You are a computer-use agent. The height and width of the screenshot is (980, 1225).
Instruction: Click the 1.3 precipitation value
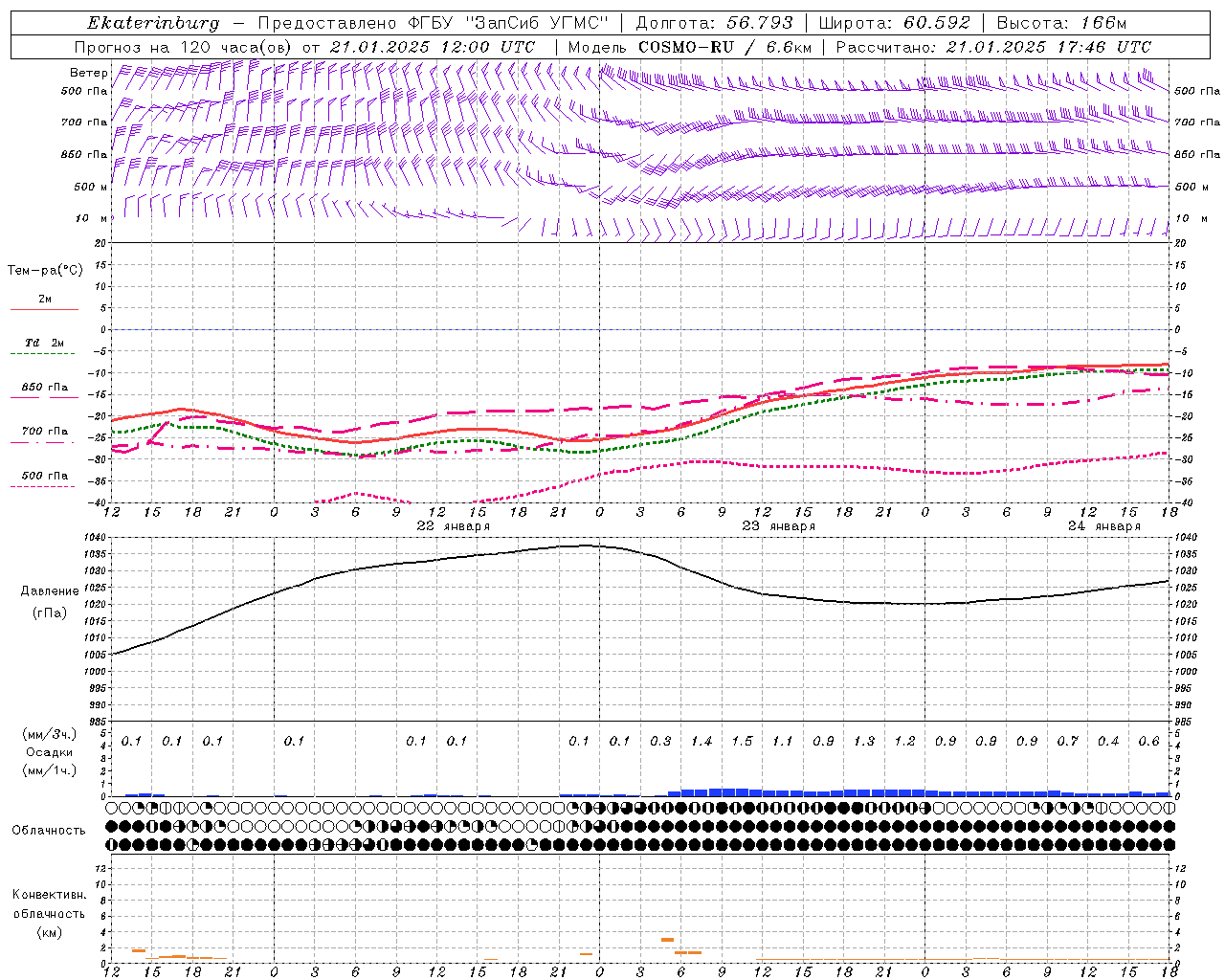point(864,742)
